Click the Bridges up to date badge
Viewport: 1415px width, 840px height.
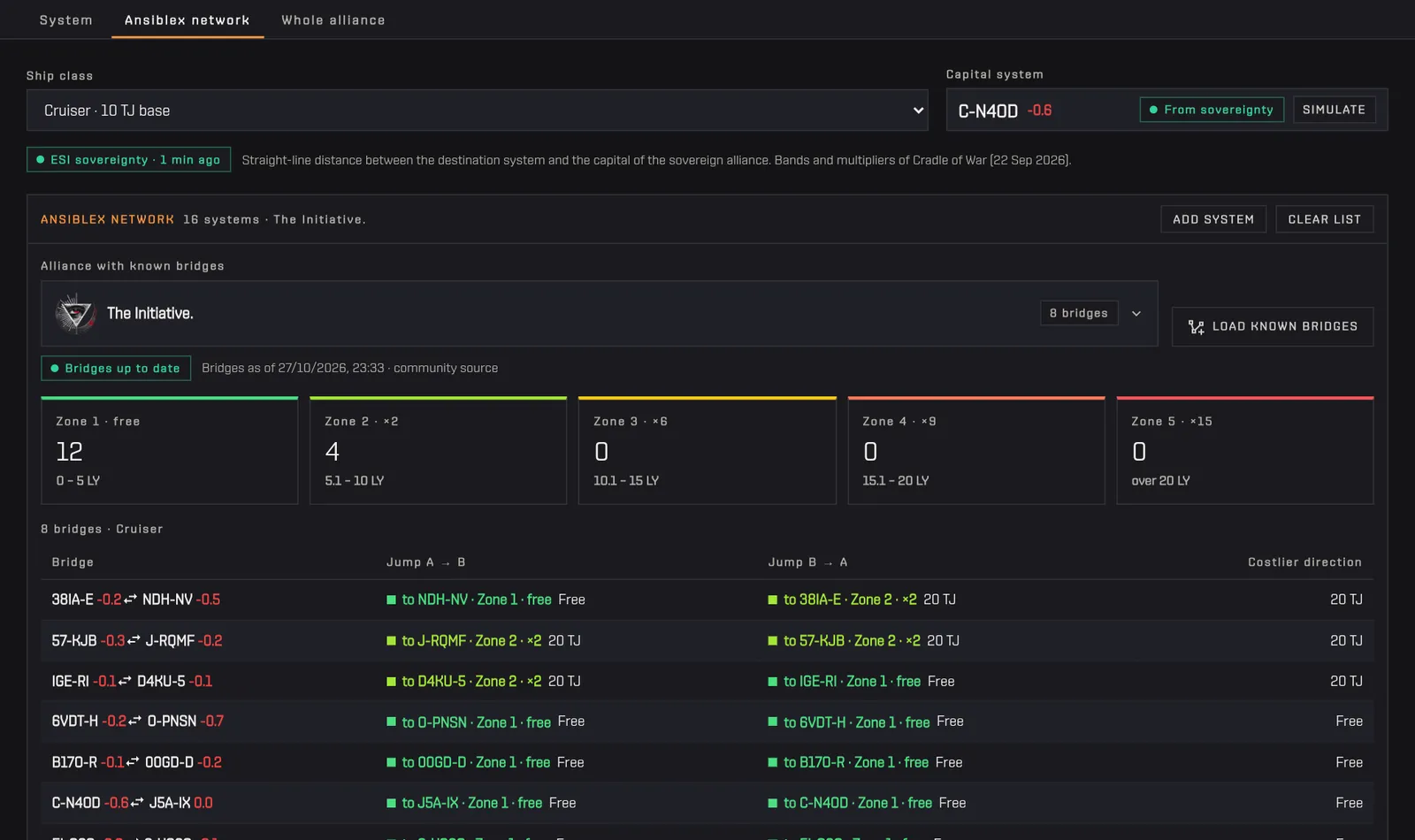click(116, 368)
